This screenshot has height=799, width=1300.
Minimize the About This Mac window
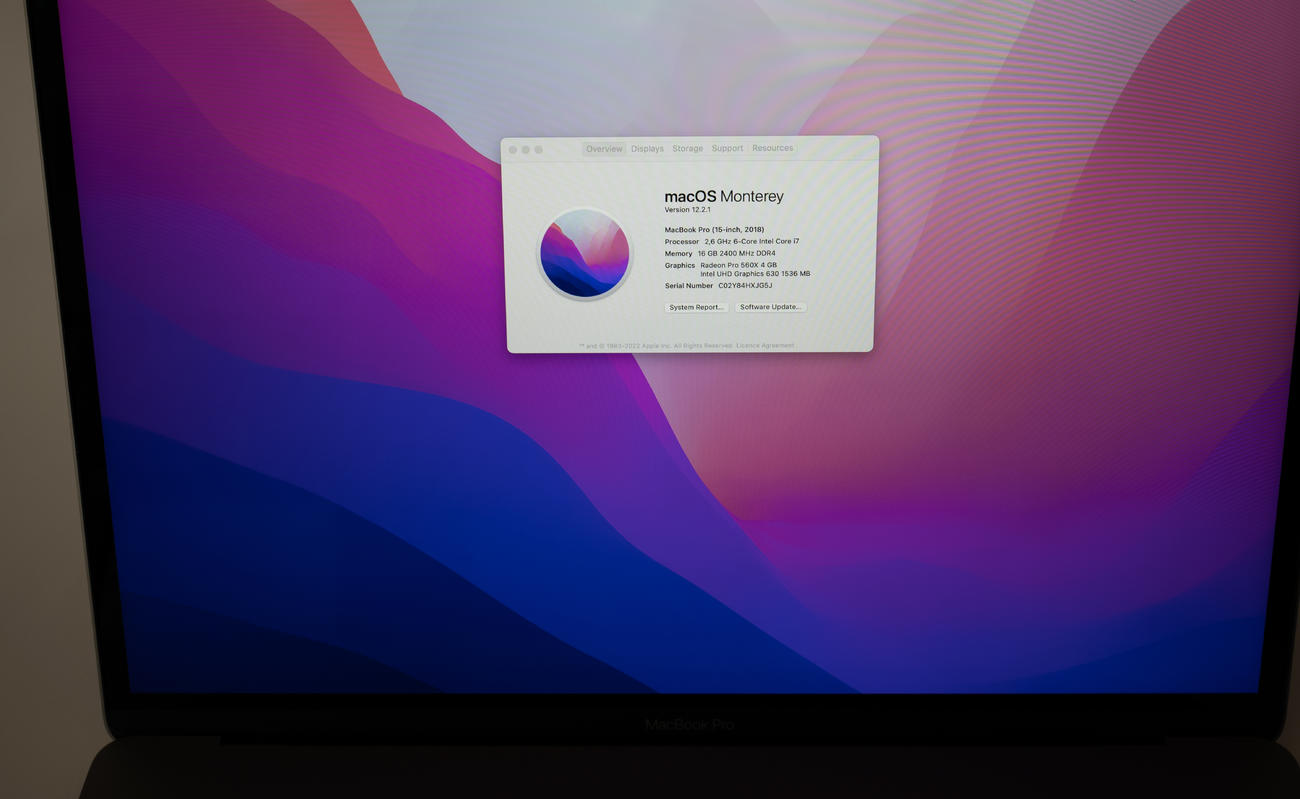[526, 150]
